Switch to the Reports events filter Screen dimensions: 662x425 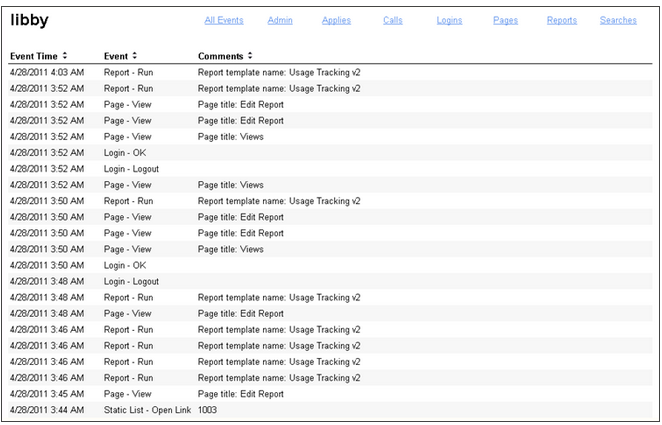tap(561, 21)
